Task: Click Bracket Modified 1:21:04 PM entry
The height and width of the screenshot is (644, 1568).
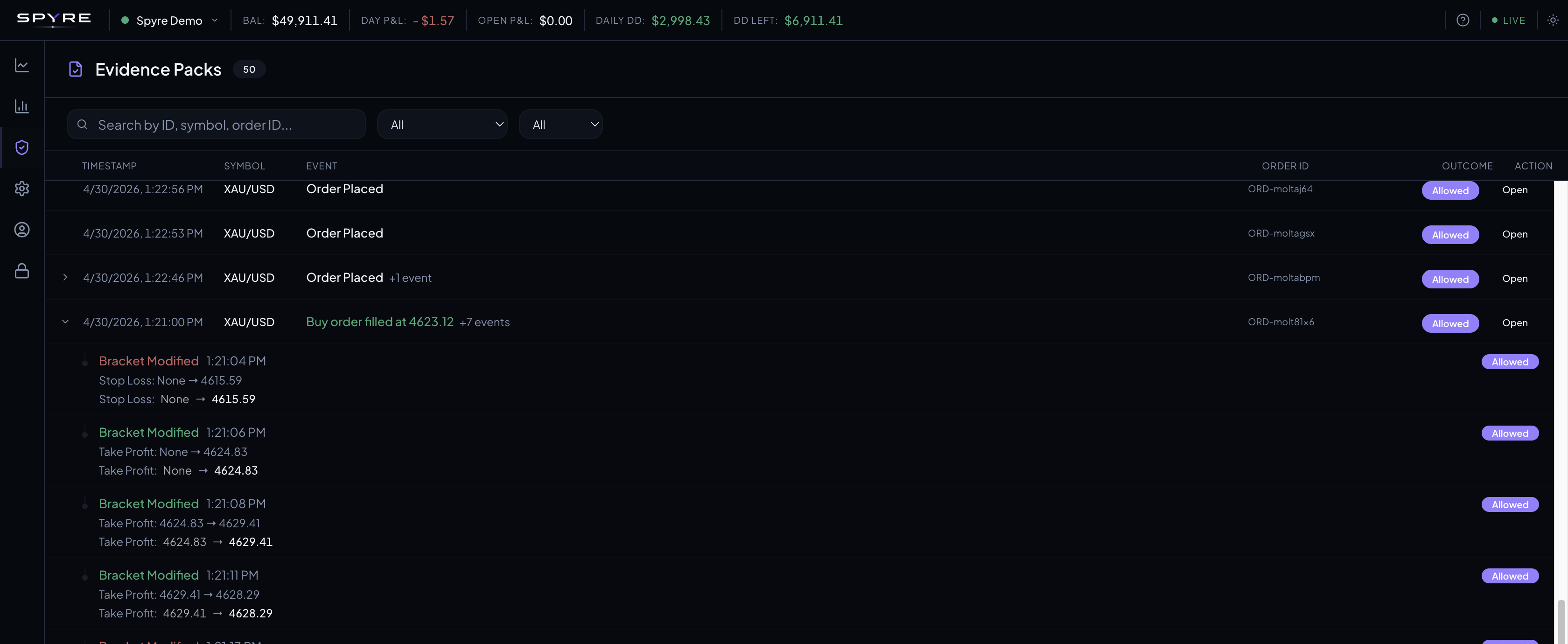Action: click(182, 362)
